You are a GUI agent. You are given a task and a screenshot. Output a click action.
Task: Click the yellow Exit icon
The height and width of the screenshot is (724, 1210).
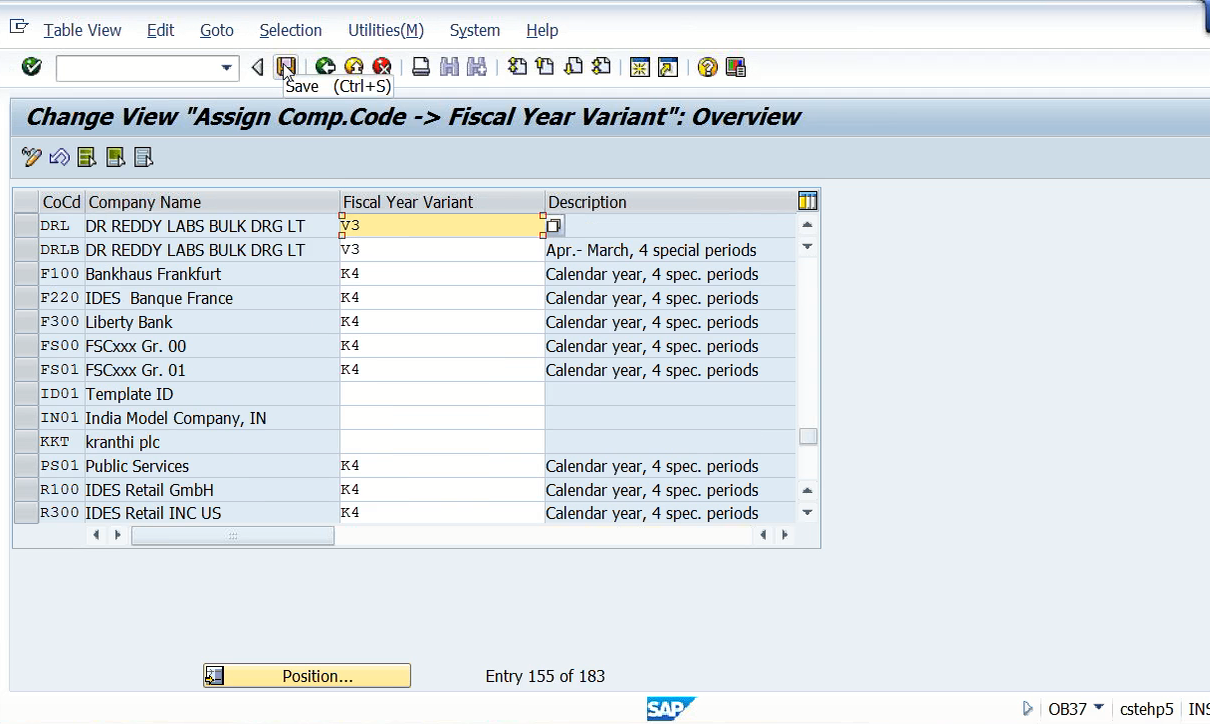click(353, 67)
